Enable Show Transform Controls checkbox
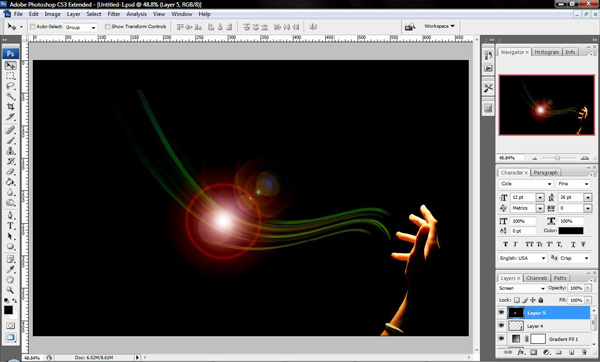Viewport: 600px width, 362px height. (108, 26)
